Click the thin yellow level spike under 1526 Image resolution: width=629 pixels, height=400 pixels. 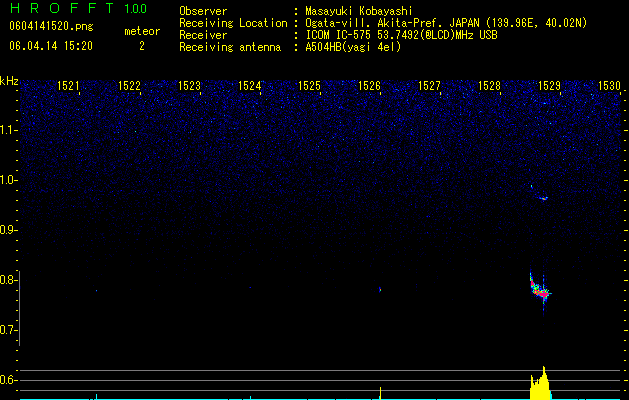point(380,393)
